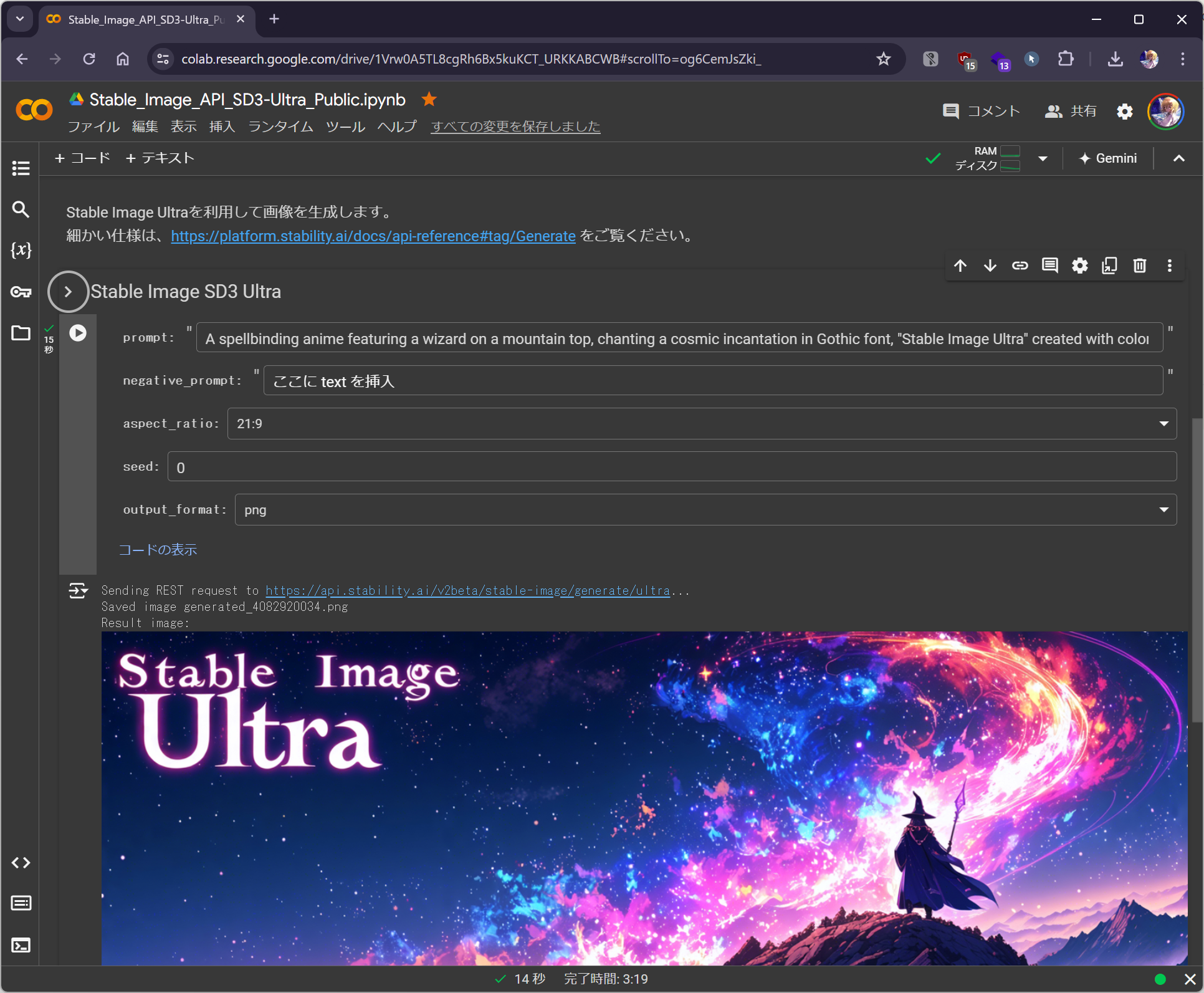1204x993 pixels.
Task: Expand the RAM and disk runtime dropdown arrow
Action: 1043,158
